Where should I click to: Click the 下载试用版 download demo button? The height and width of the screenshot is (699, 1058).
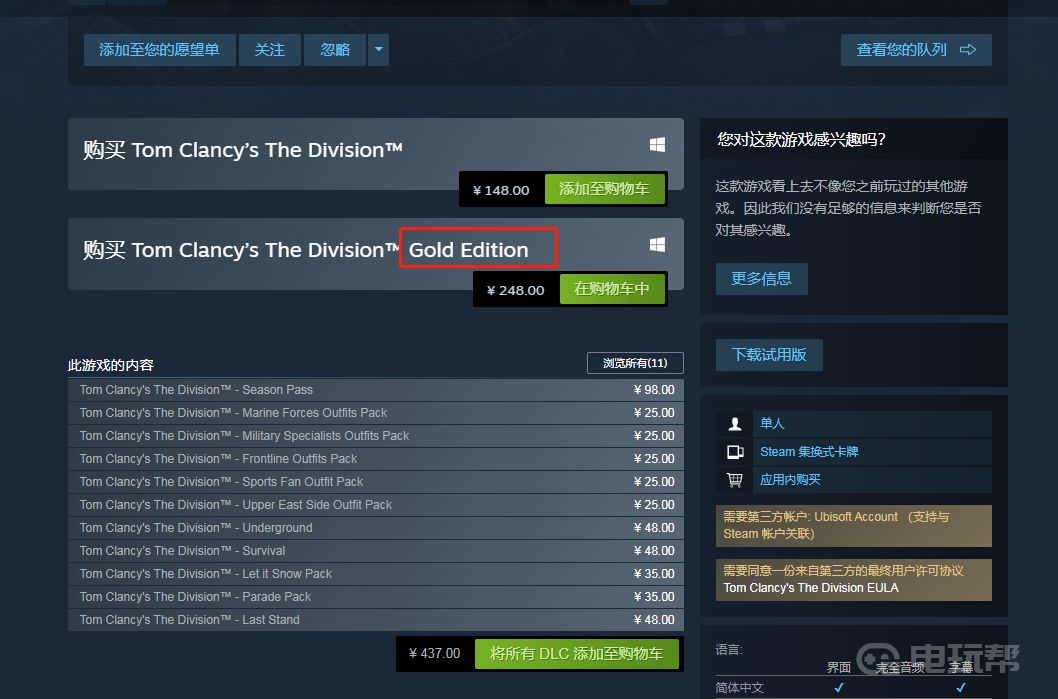[769, 355]
